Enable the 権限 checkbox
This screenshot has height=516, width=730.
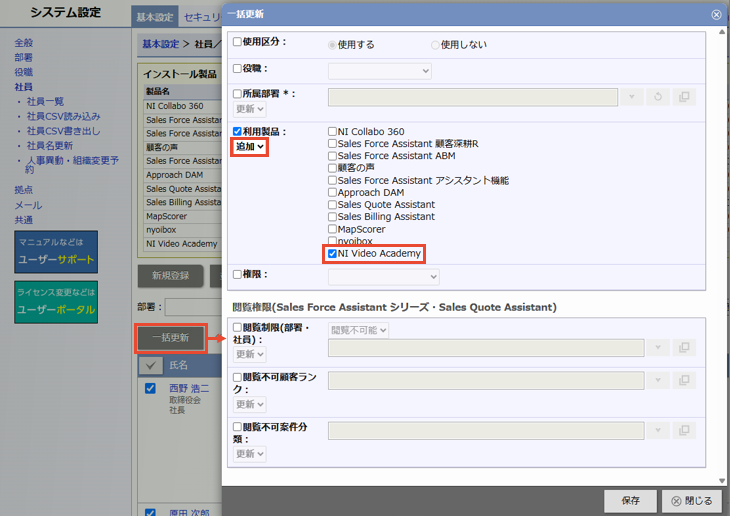click(237, 274)
